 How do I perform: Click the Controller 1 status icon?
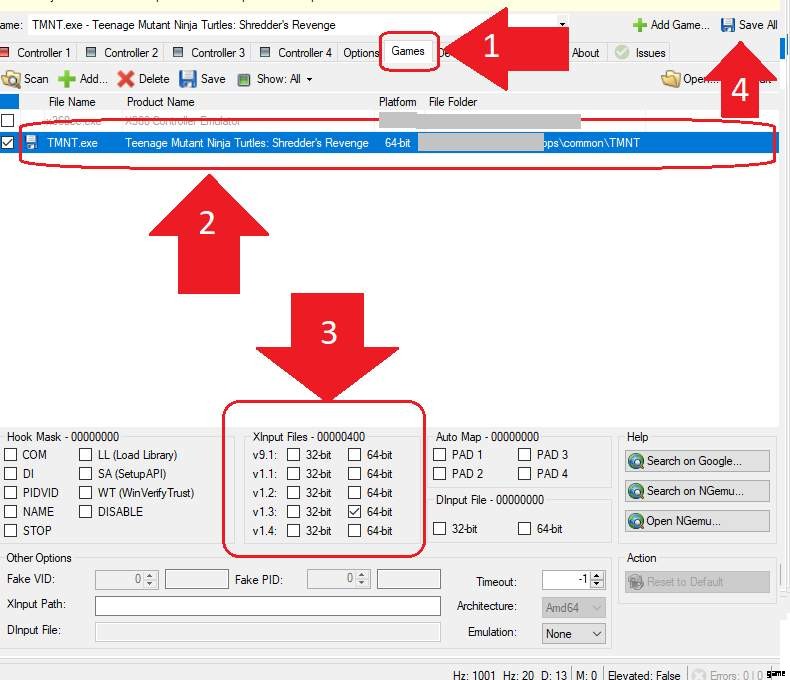[5, 52]
